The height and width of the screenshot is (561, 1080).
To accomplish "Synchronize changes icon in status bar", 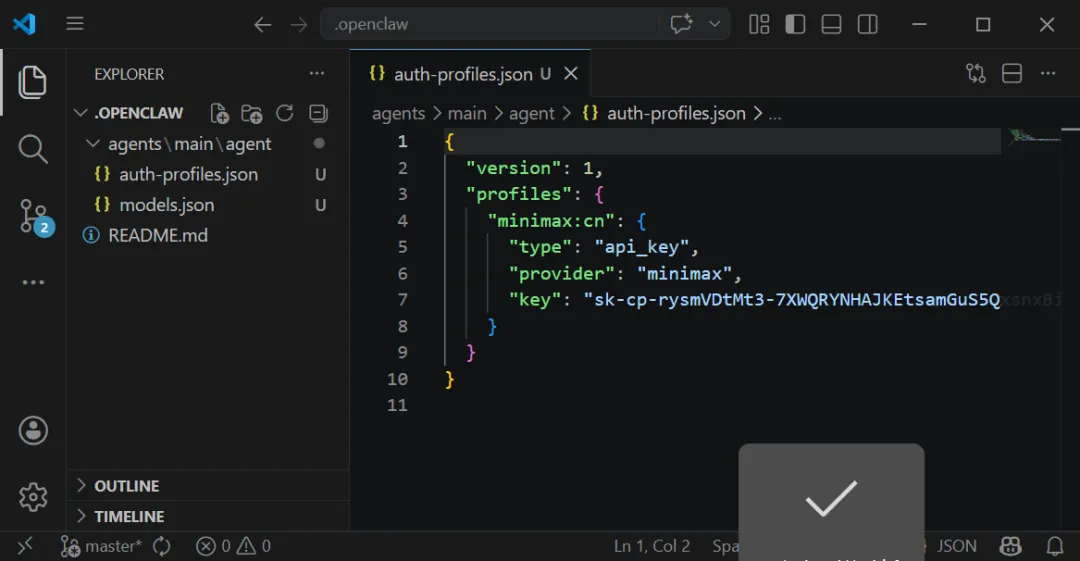I will point(162,547).
